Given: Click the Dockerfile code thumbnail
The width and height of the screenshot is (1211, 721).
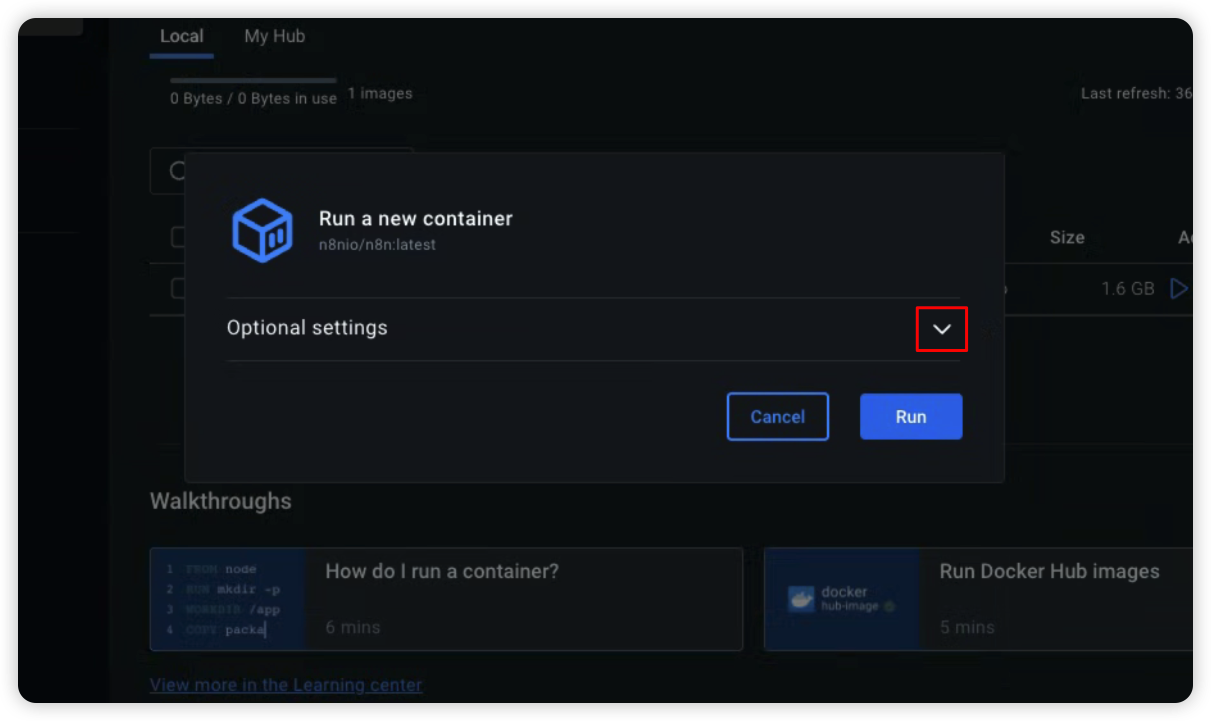Looking at the screenshot, I should coord(228,599).
